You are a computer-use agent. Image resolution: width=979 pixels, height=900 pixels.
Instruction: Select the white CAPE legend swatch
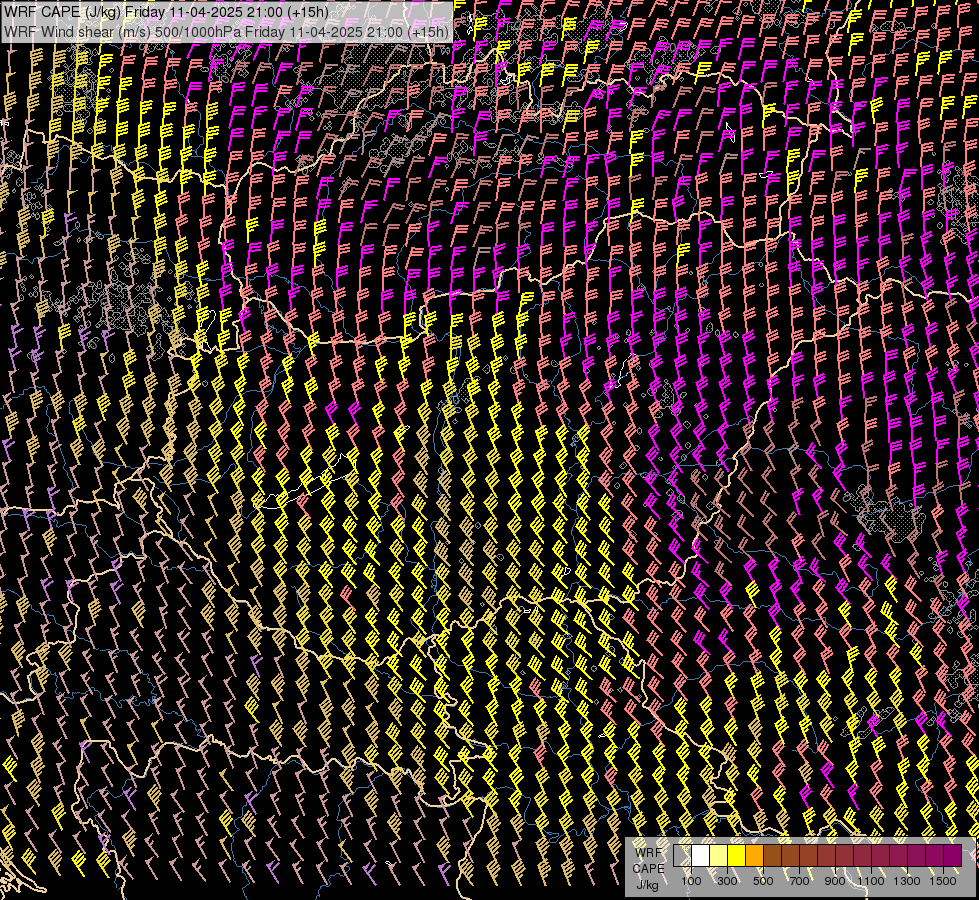[x=701, y=856]
